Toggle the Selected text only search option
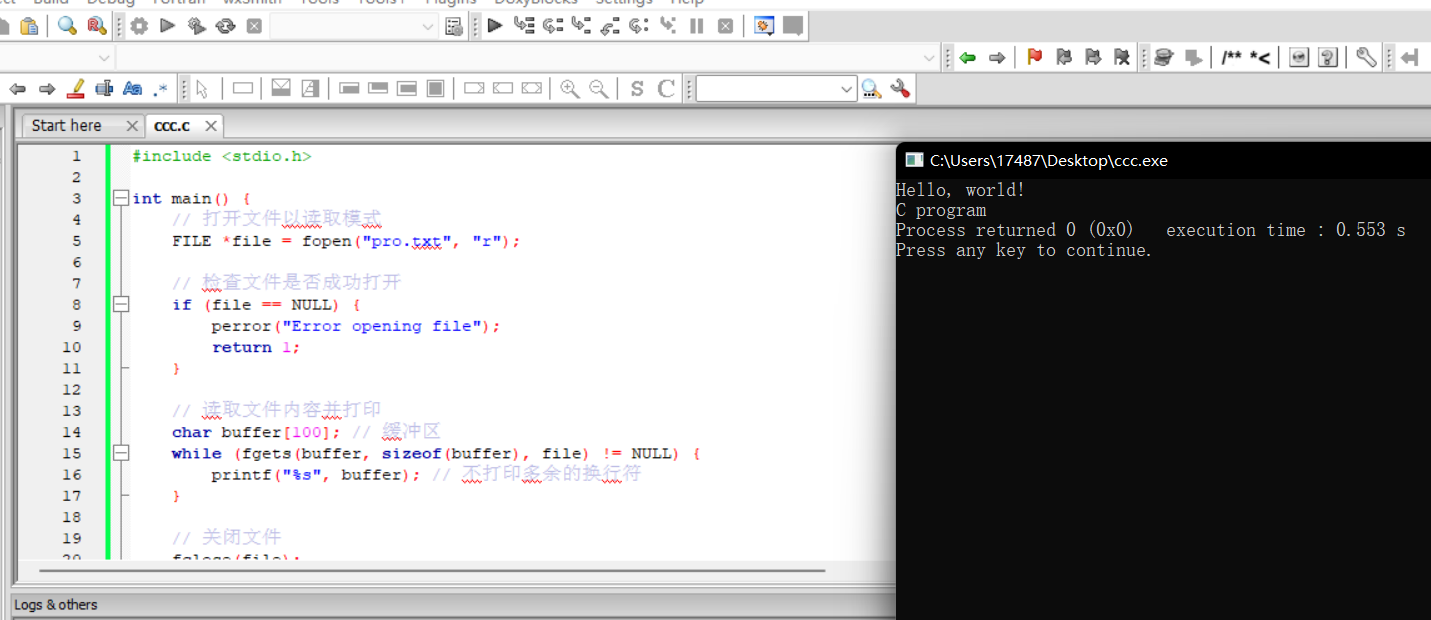 (104, 89)
